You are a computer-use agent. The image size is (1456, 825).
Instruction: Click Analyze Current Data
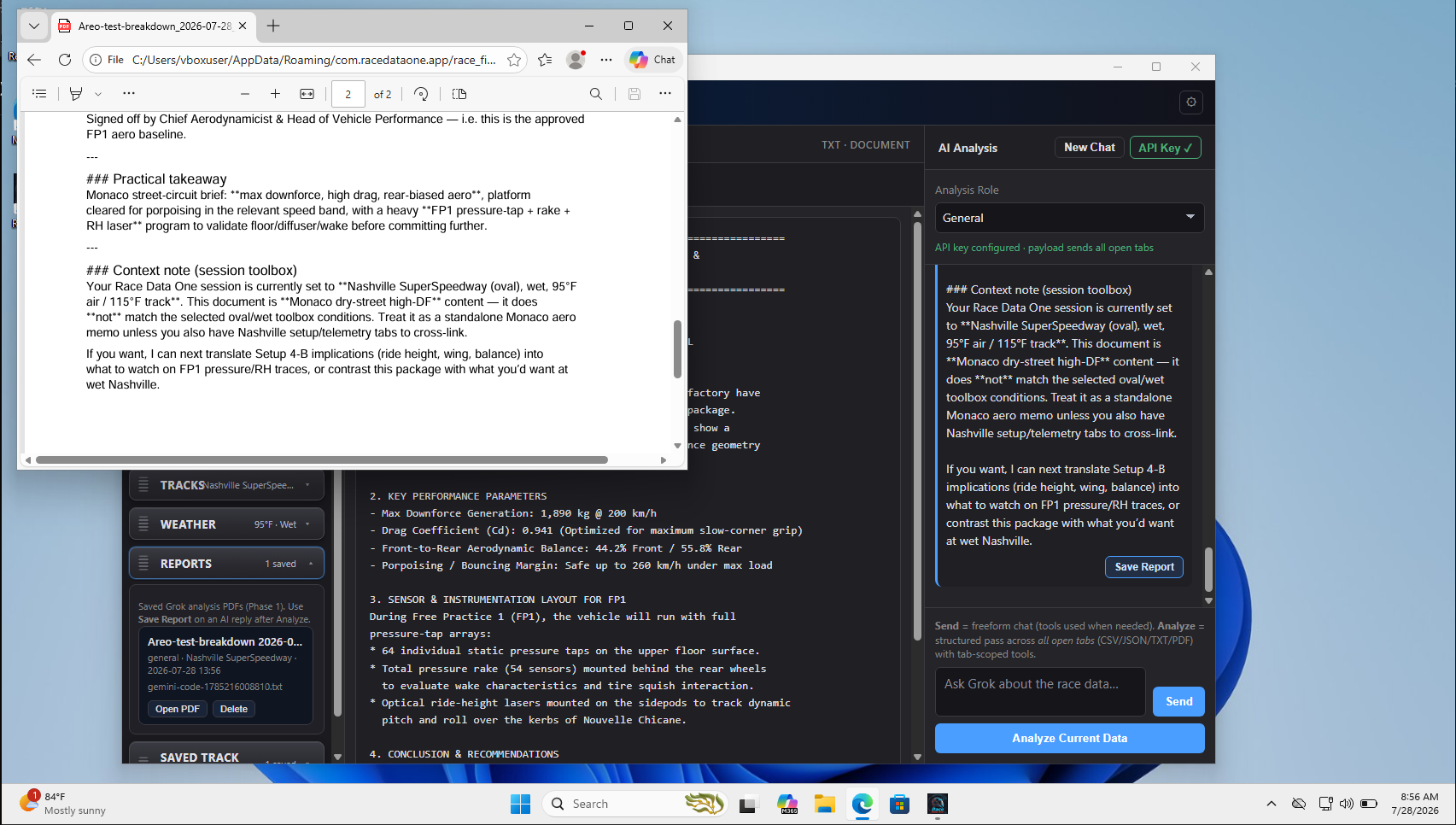click(x=1069, y=739)
